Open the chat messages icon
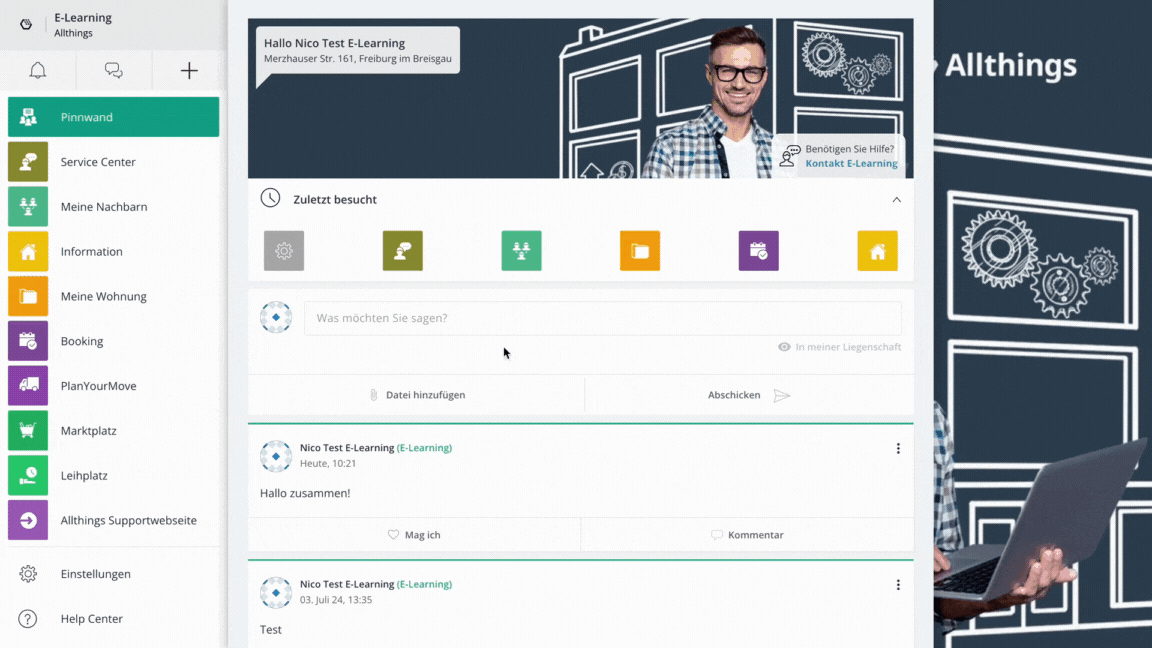The width and height of the screenshot is (1152, 648). (x=113, y=71)
